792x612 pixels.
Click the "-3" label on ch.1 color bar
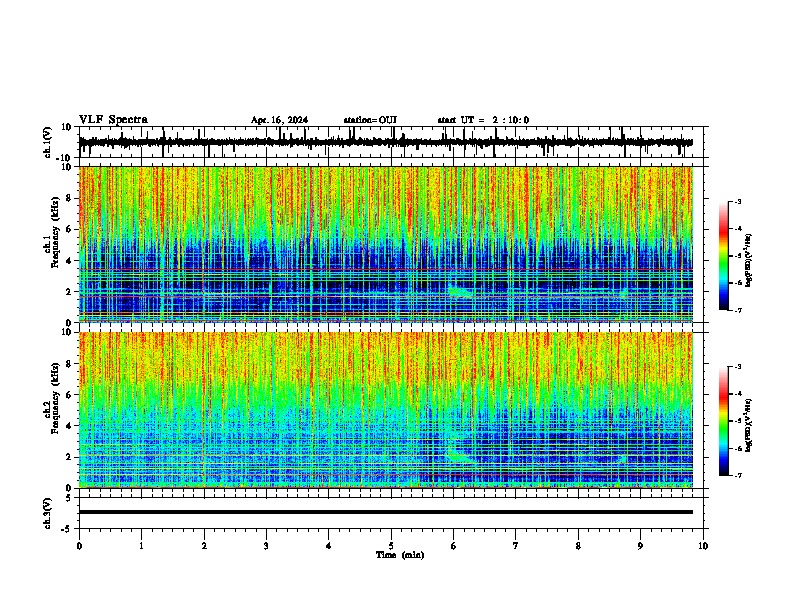tap(737, 201)
